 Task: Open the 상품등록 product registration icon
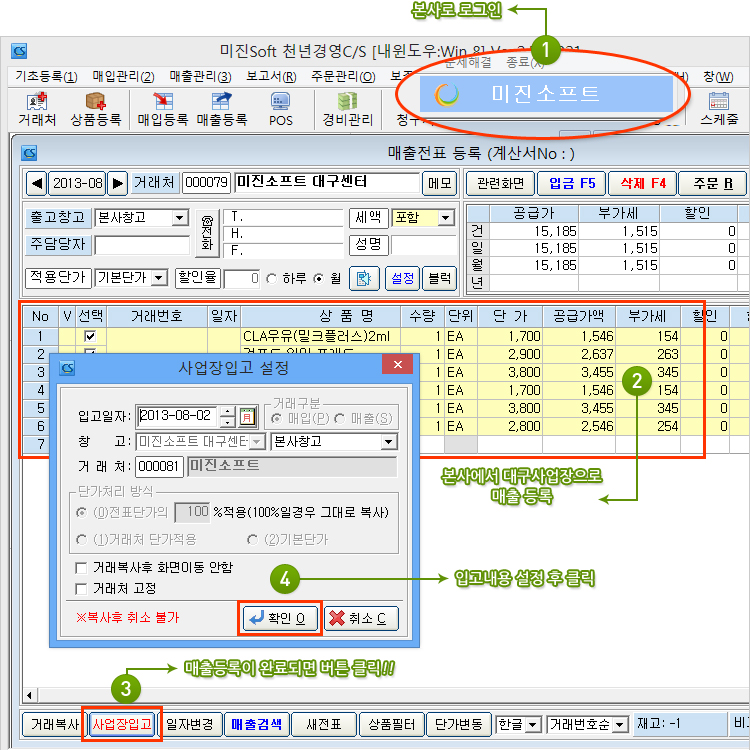click(x=96, y=110)
